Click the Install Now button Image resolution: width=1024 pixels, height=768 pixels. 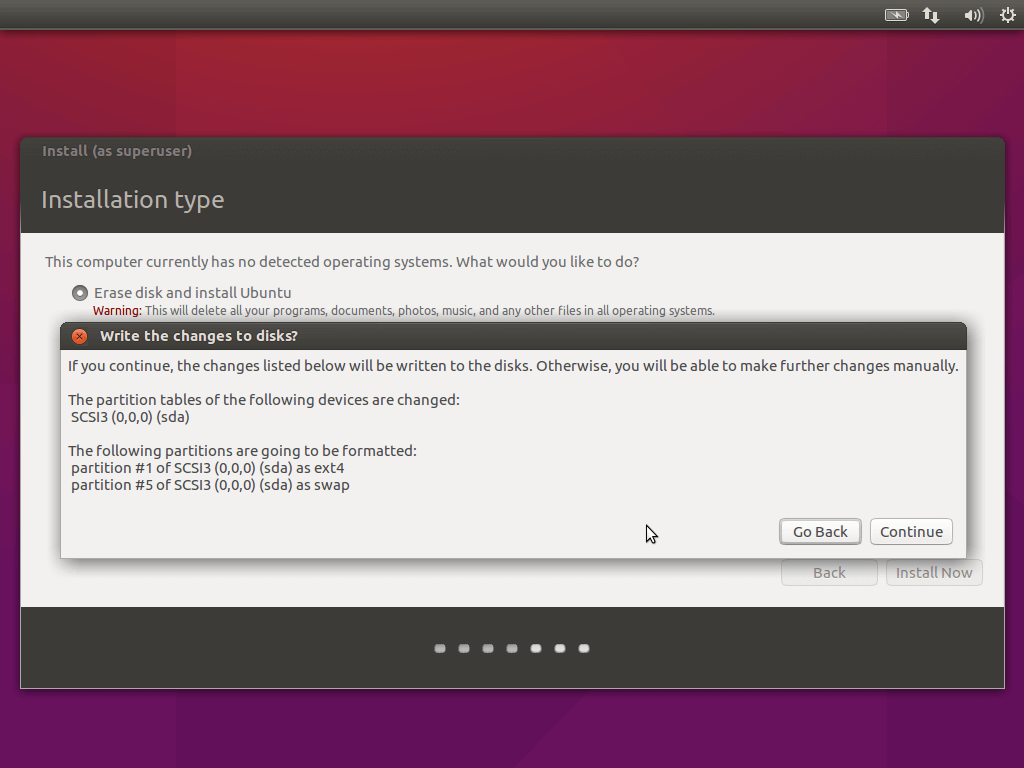[934, 573]
